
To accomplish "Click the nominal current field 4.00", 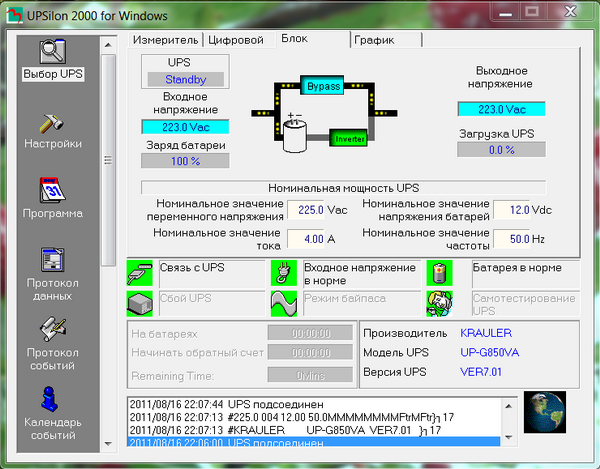I will (306, 239).
